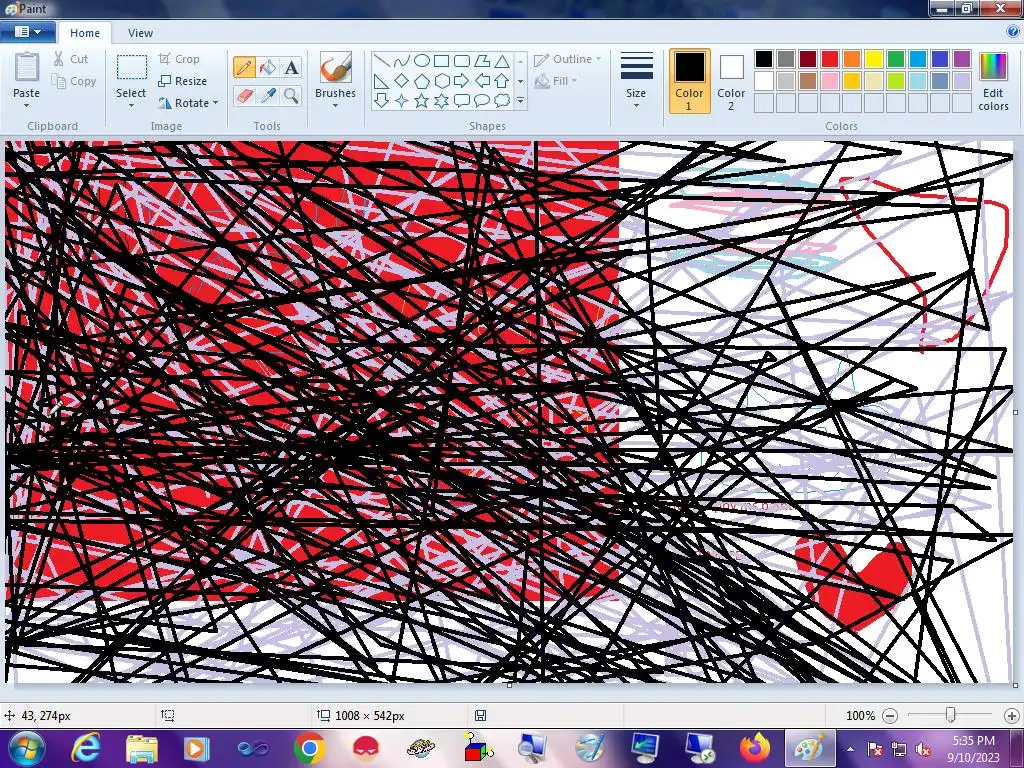Choose the Right triangle shape

tap(382, 81)
